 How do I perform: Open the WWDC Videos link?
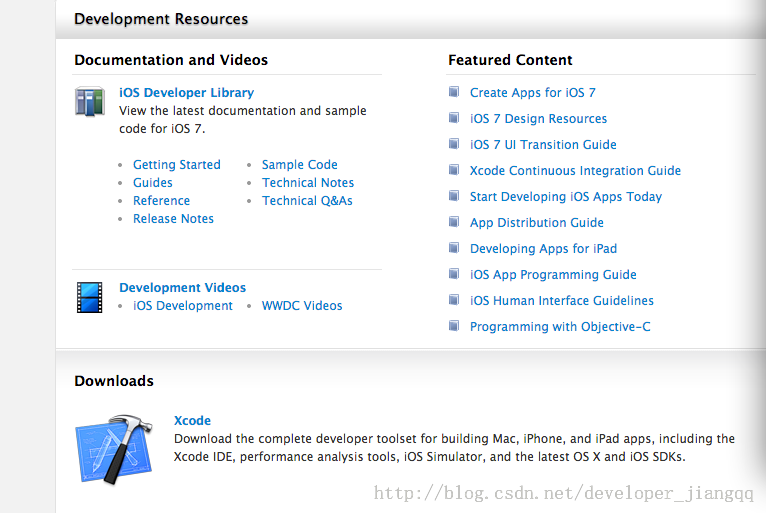301,306
